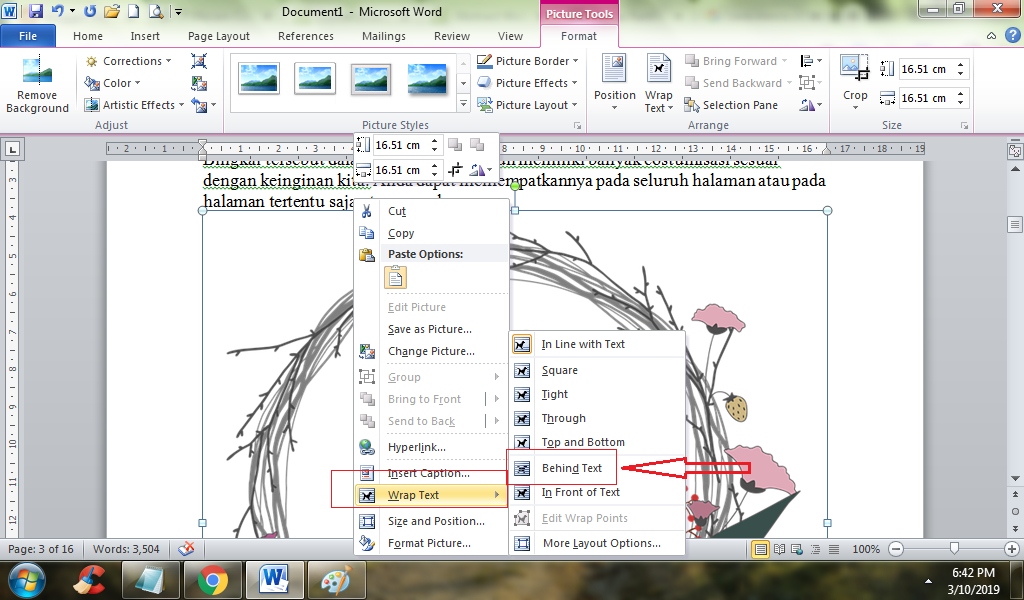Switch to Draft view in status bar
The width and height of the screenshot is (1024, 600).
834,549
